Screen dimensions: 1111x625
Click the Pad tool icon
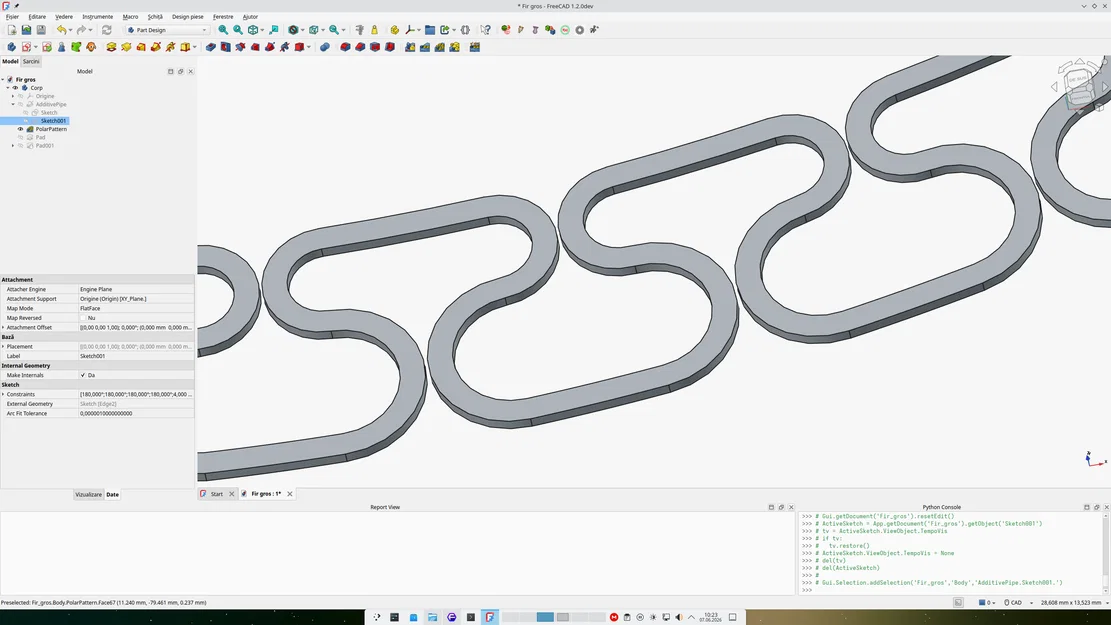(x=111, y=47)
